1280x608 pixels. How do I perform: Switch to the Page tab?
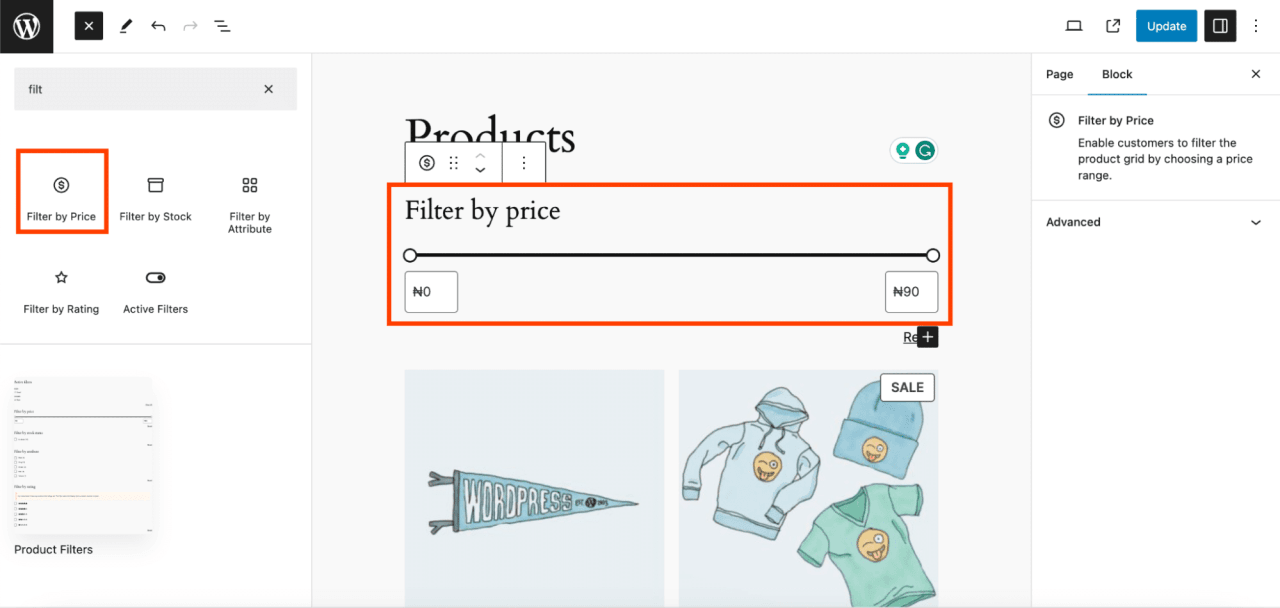pyautogui.click(x=1059, y=74)
